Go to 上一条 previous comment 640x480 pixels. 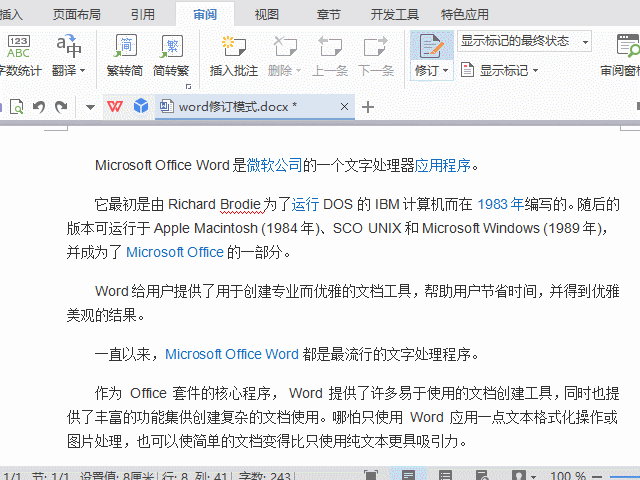330,56
